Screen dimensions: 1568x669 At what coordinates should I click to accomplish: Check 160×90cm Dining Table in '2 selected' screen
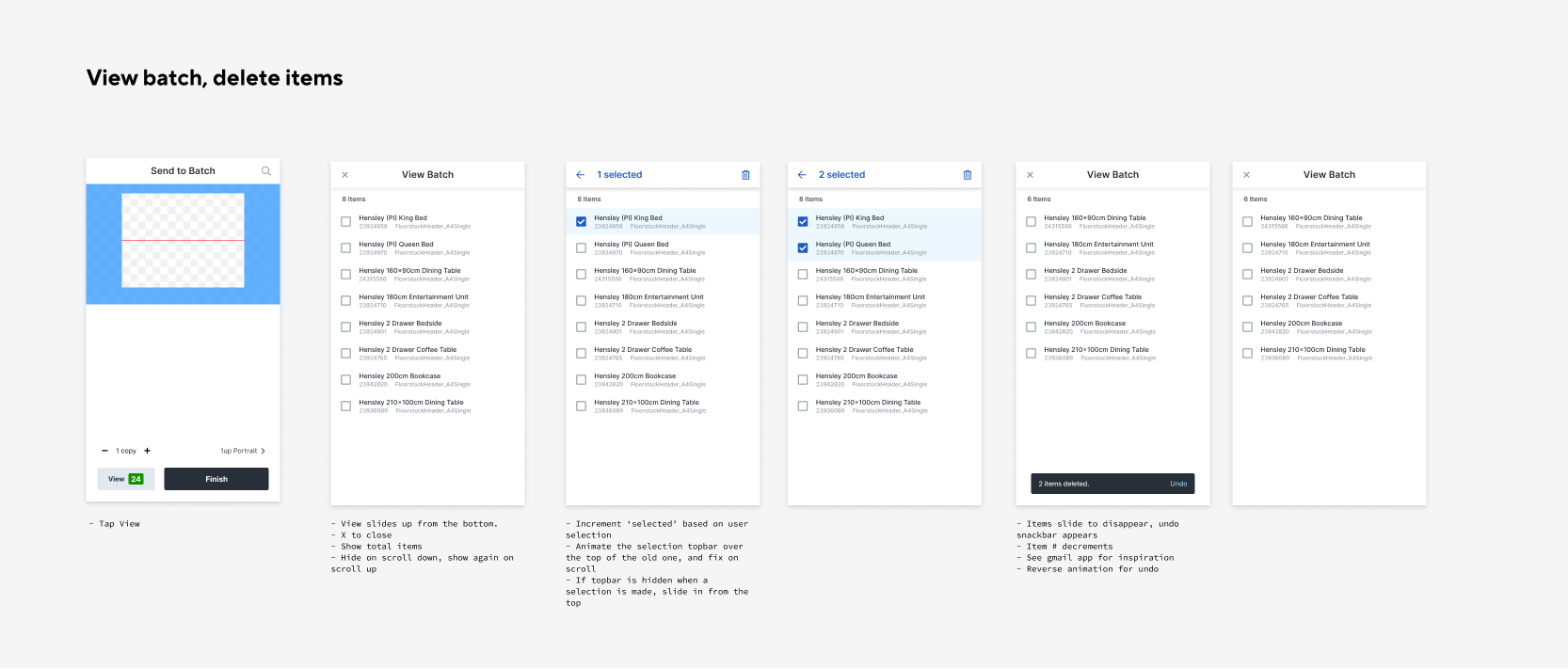point(803,275)
